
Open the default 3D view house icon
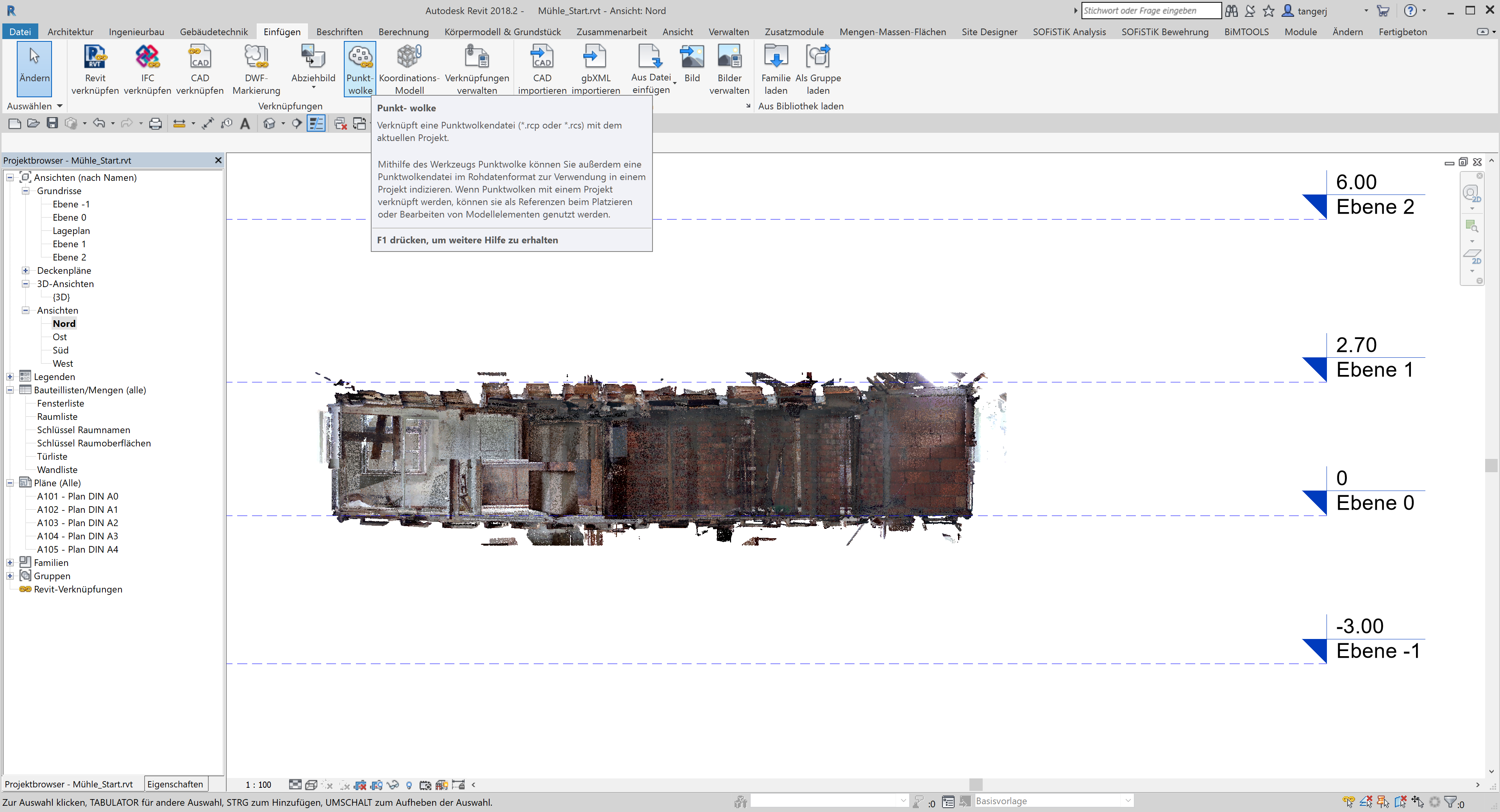click(269, 123)
